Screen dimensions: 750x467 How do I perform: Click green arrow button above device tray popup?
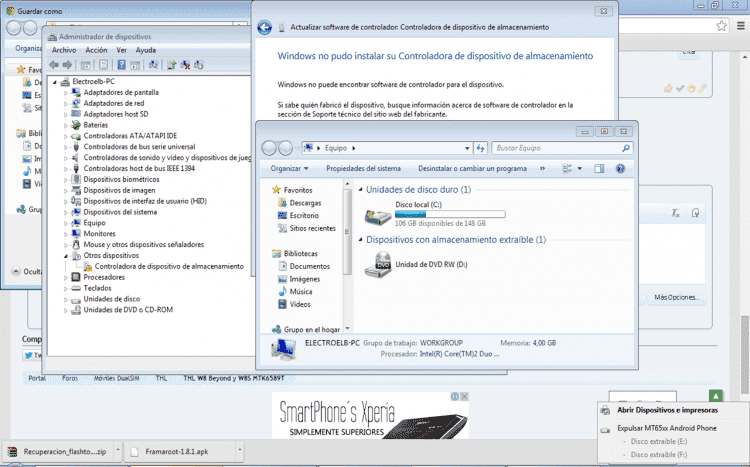(x=716, y=396)
